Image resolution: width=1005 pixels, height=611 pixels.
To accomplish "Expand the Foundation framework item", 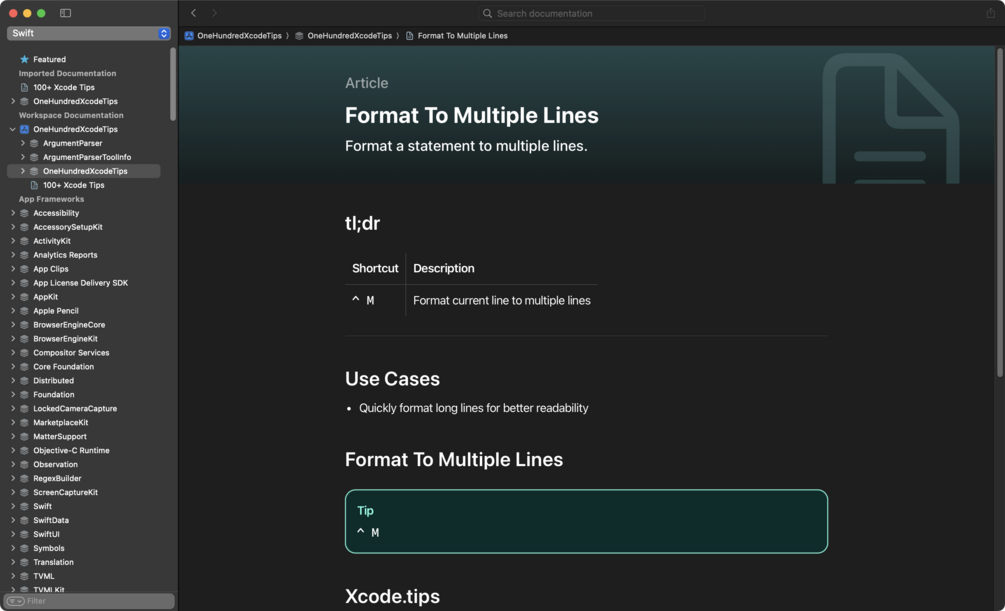I will click(13, 395).
